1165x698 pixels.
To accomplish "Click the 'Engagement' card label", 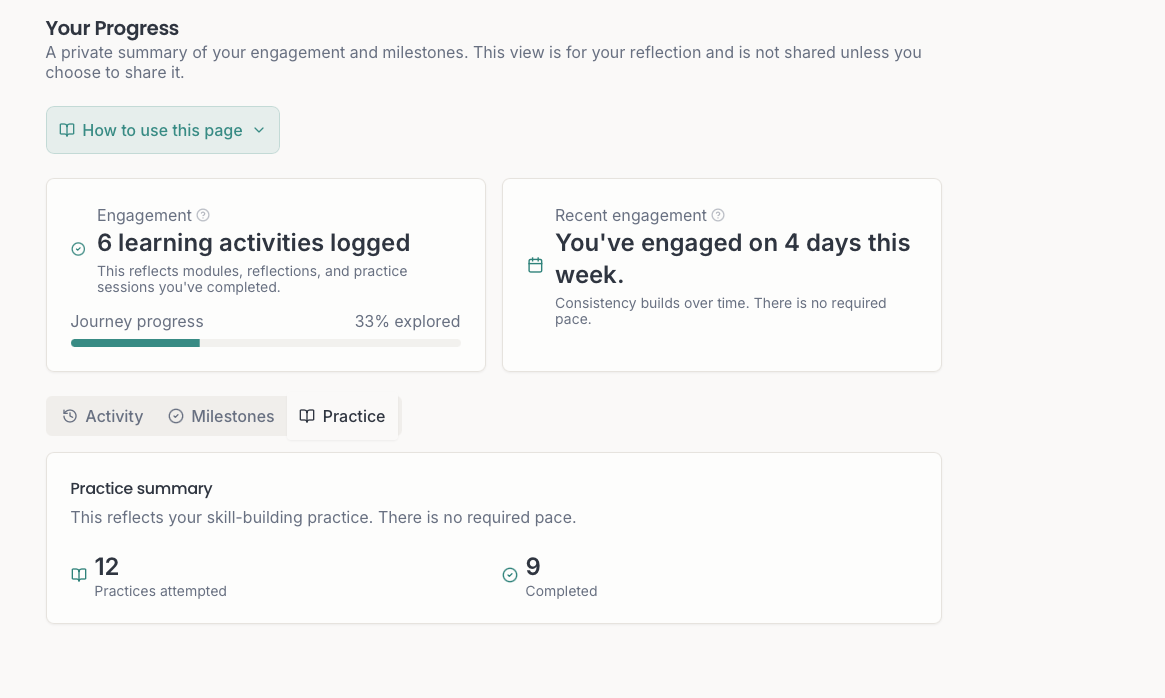I will 144,216.
